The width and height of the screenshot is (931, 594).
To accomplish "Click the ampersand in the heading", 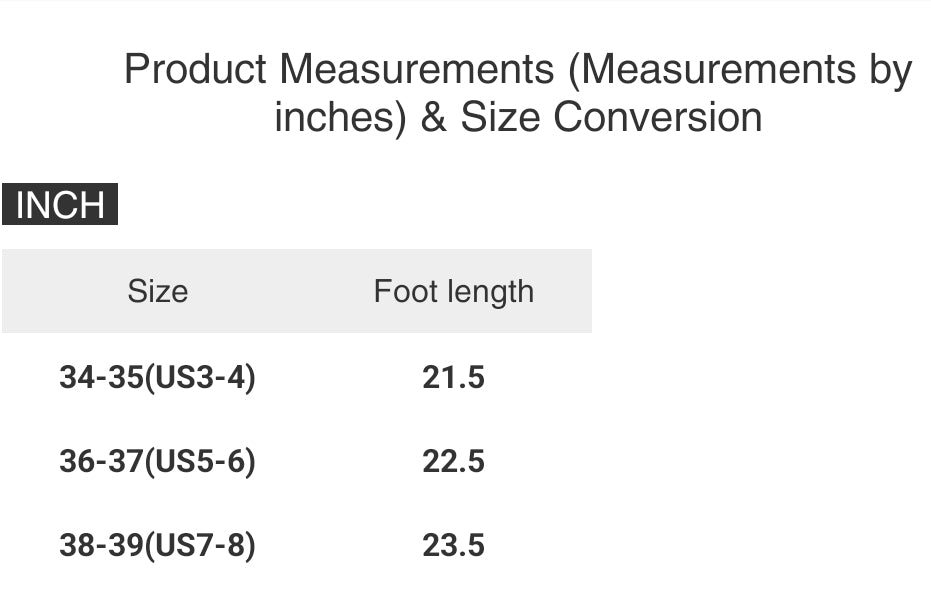I will coord(433,118).
